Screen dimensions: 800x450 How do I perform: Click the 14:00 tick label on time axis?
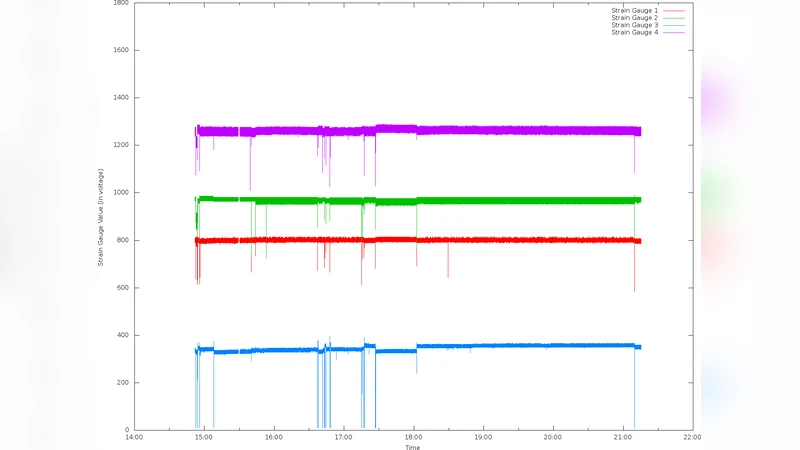pos(134,437)
